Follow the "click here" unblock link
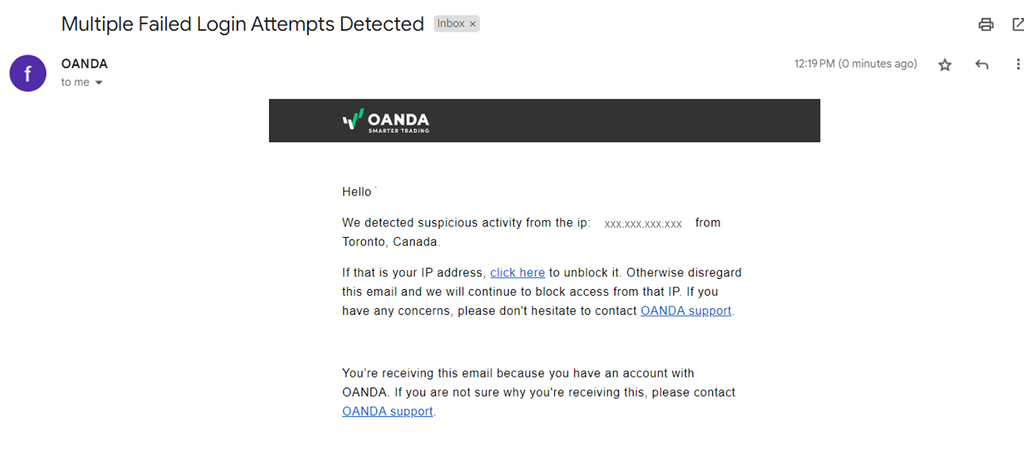The image size is (1024, 463). [x=517, y=272]
